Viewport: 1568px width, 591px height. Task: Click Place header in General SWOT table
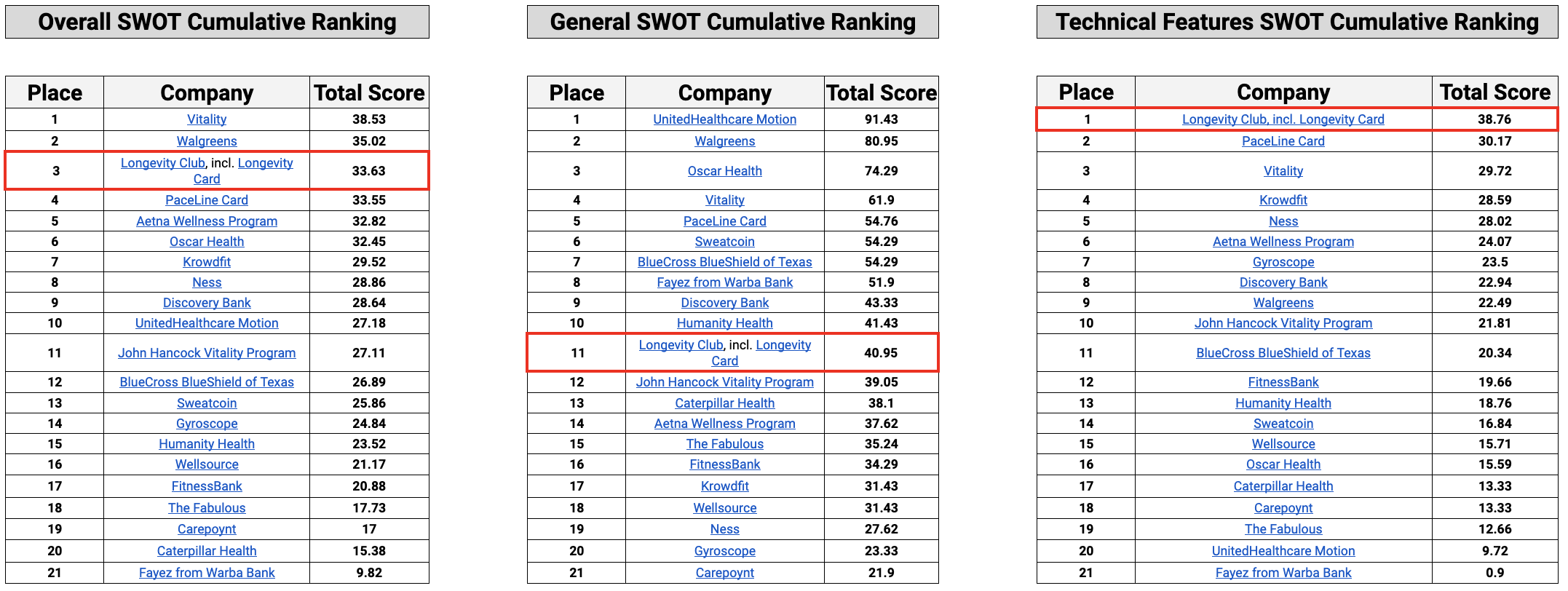point(577,93)
